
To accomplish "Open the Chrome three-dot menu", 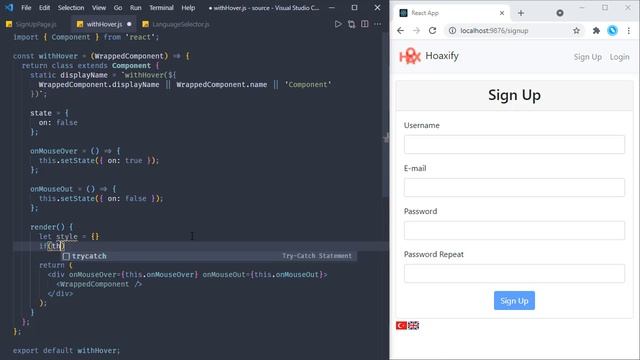I will [629, 31].
